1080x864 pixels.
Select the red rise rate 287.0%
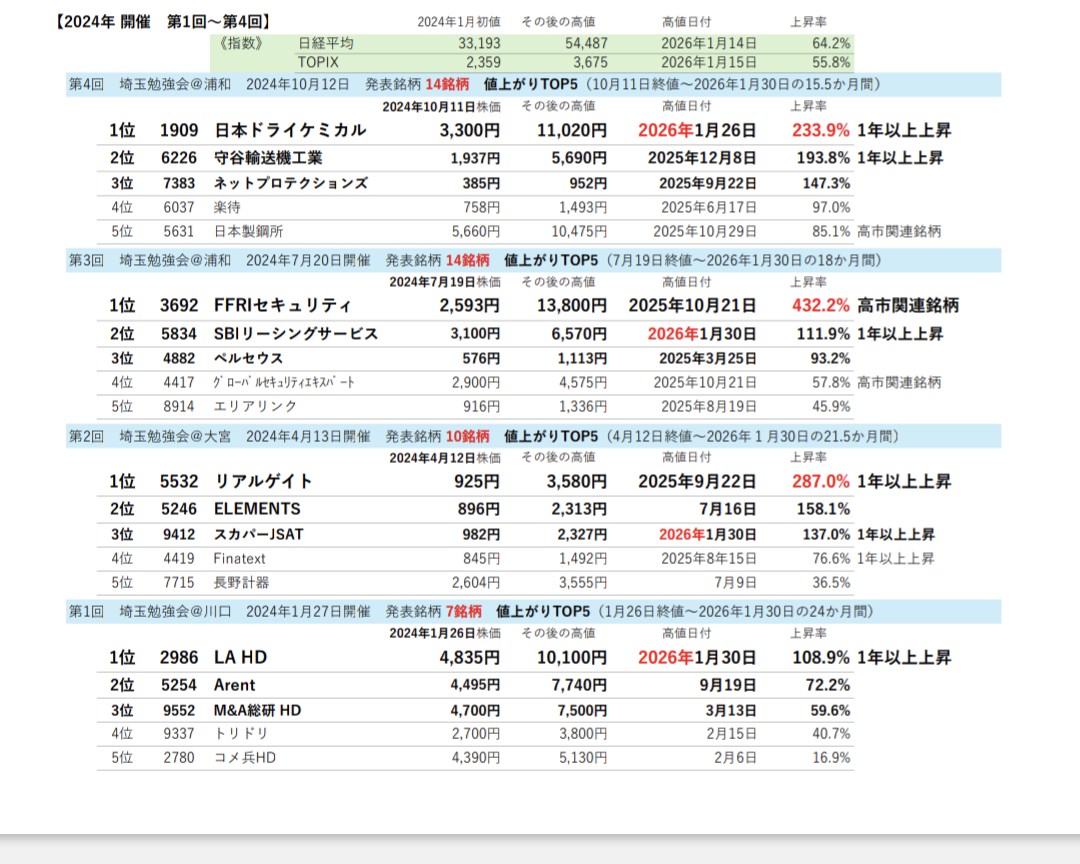coord(821,481)
